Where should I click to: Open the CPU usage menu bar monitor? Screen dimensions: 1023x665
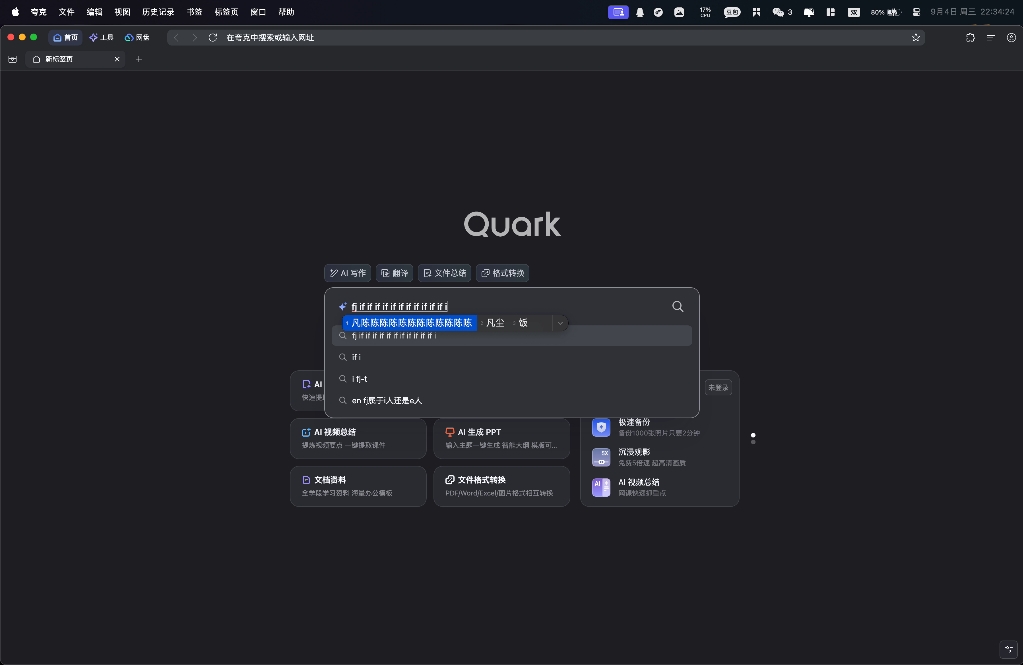coord(705,12)
